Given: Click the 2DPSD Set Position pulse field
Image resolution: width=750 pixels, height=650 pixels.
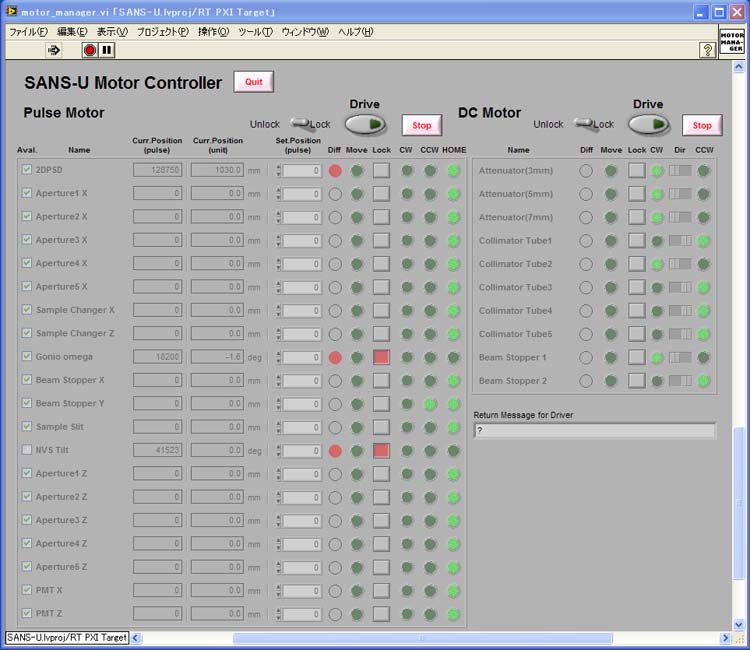Looking at the screenshot, I should (302, 170).
